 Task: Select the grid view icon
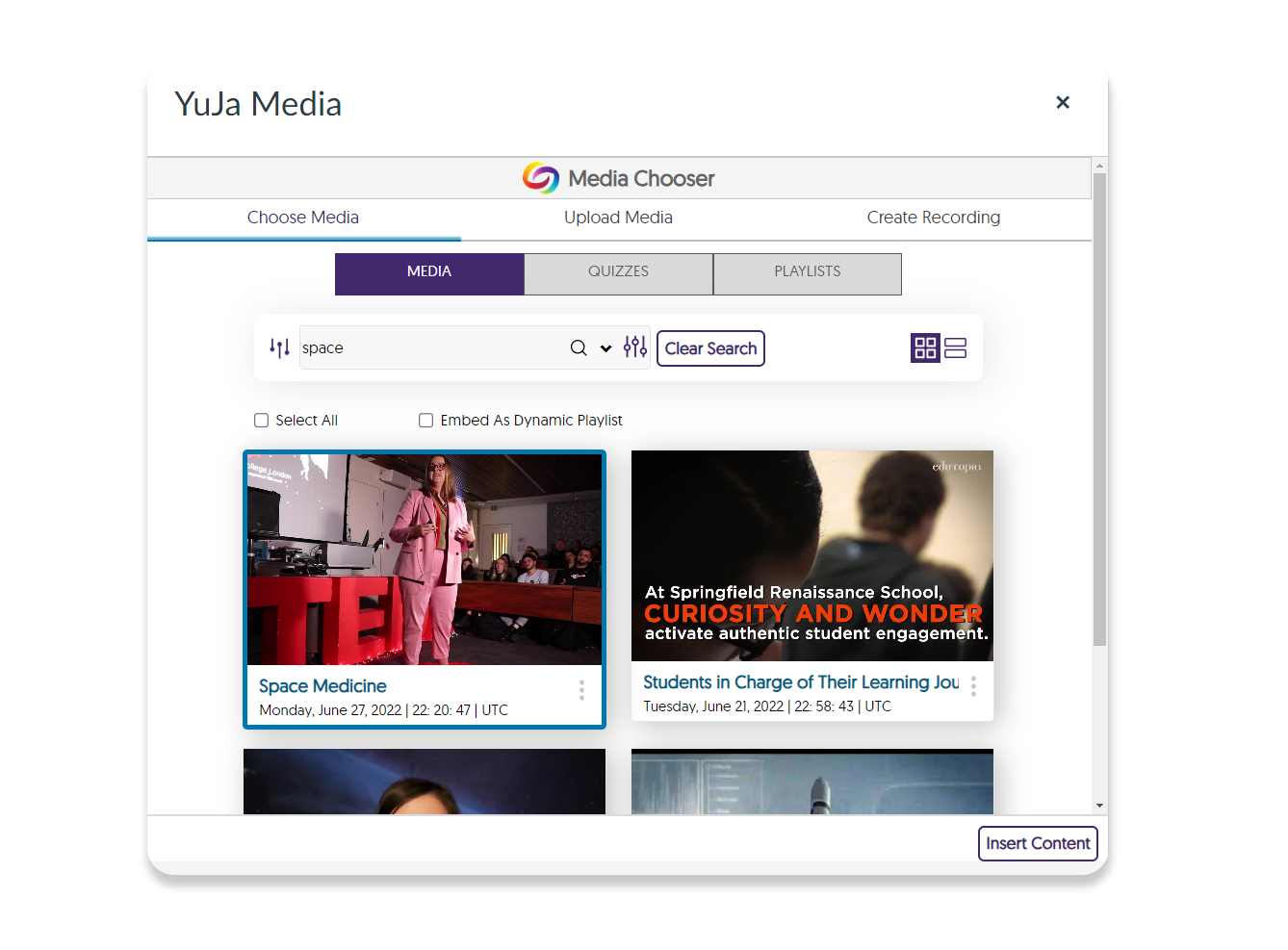(924, 347)
